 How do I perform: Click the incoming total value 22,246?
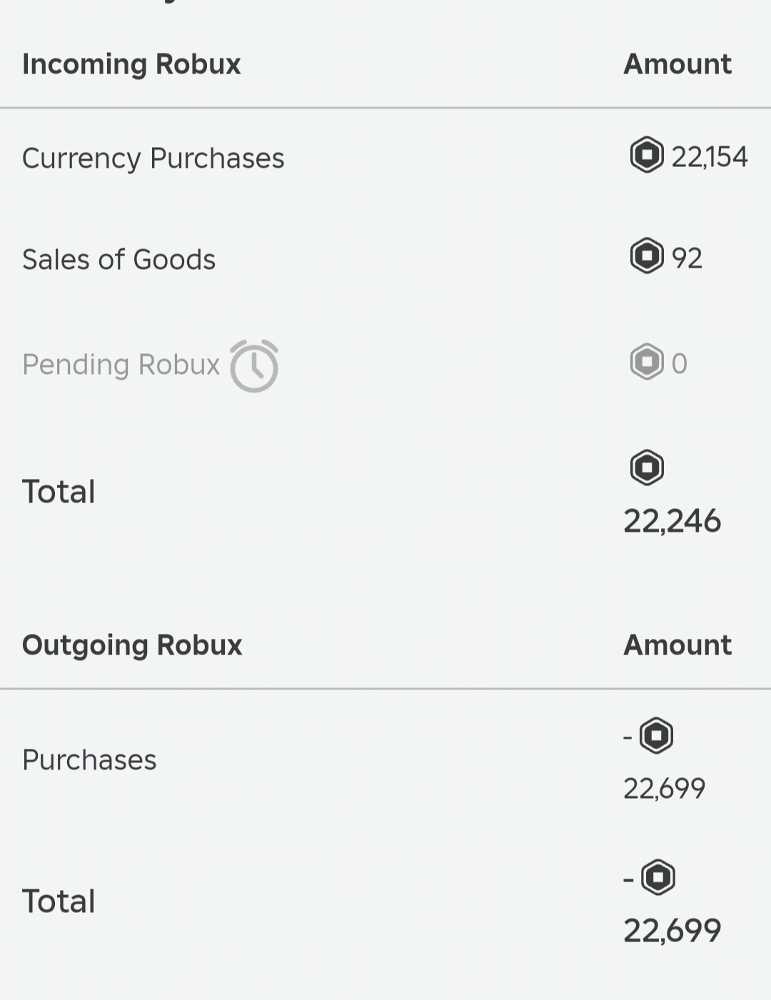(x=672, y=521)
